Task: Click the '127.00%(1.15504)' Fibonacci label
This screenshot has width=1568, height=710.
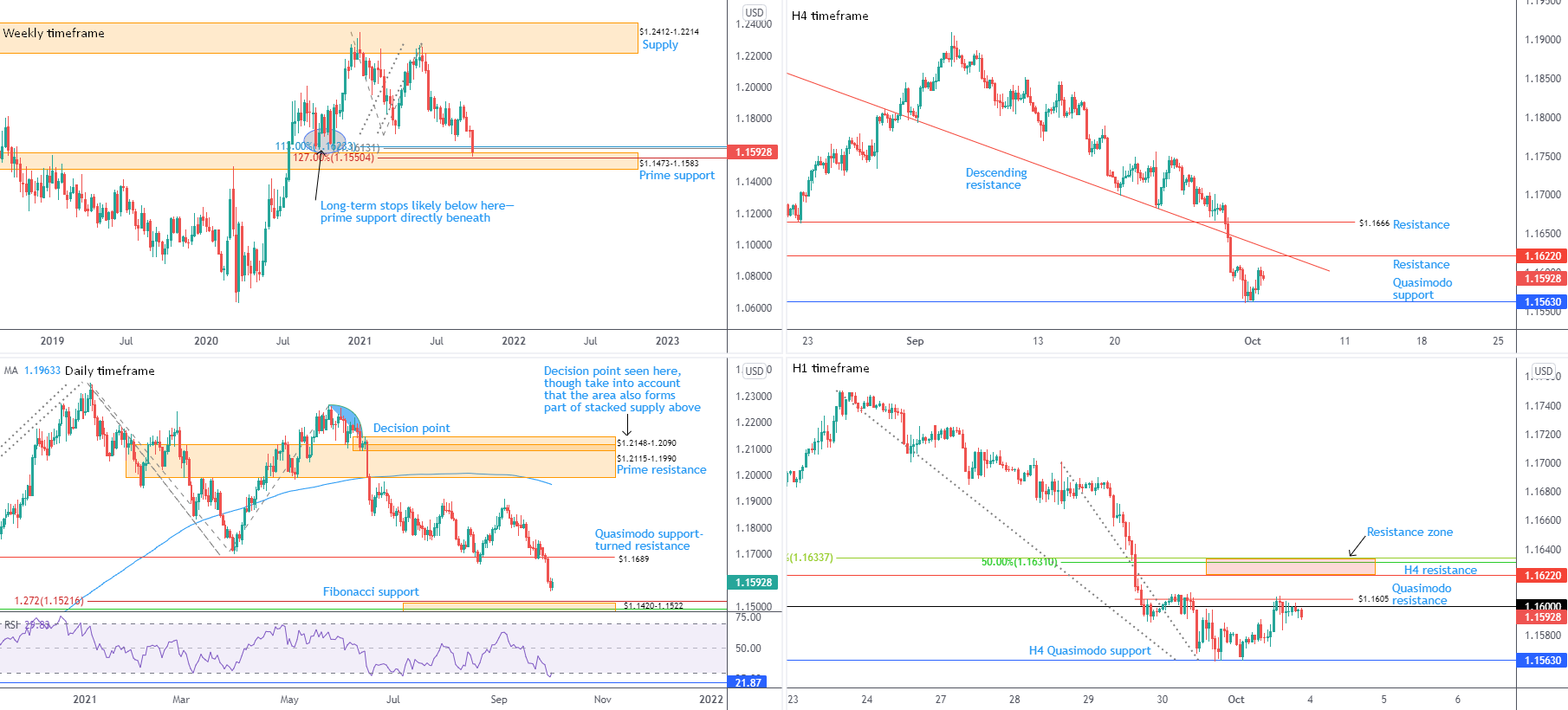Action: click(x=334, y=158)
